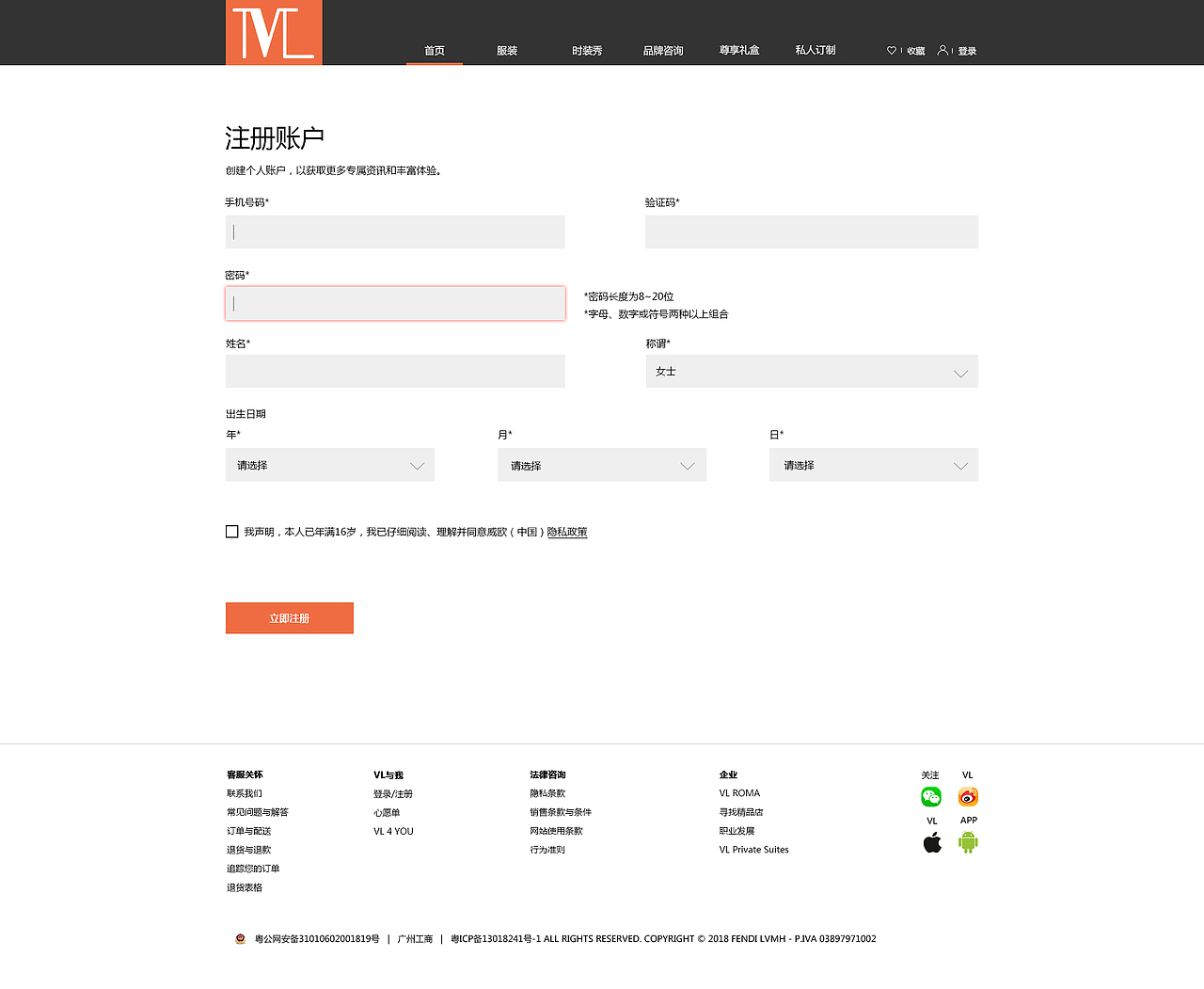
Task: Check the age and privacy declaration checkbox
Action: coord(232,532)
